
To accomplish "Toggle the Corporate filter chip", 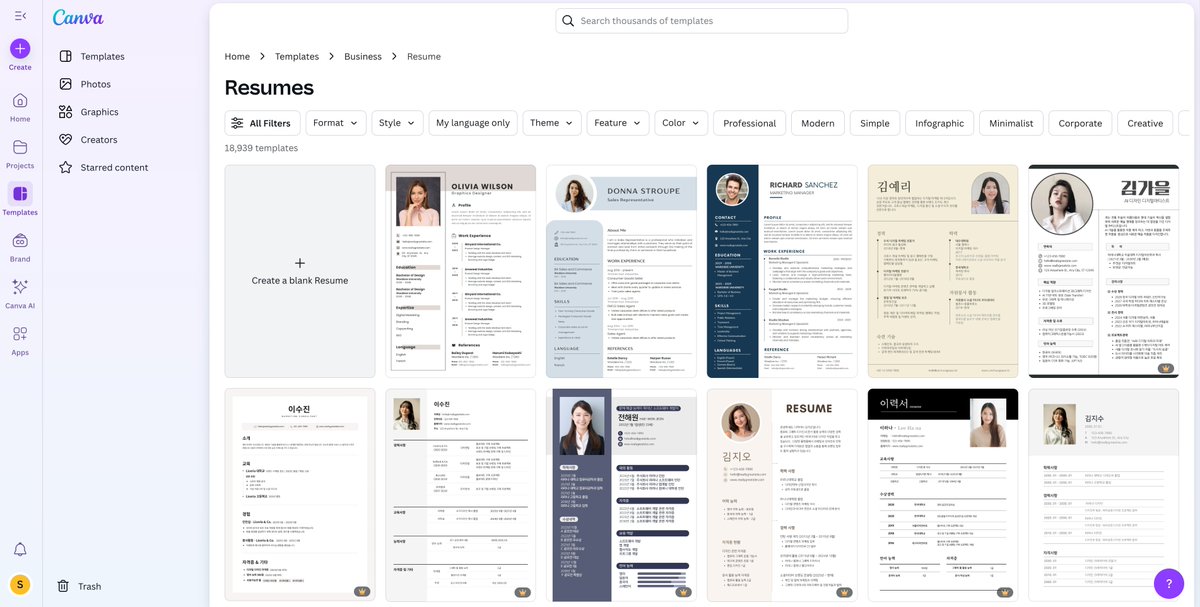I will [1080, 123].
